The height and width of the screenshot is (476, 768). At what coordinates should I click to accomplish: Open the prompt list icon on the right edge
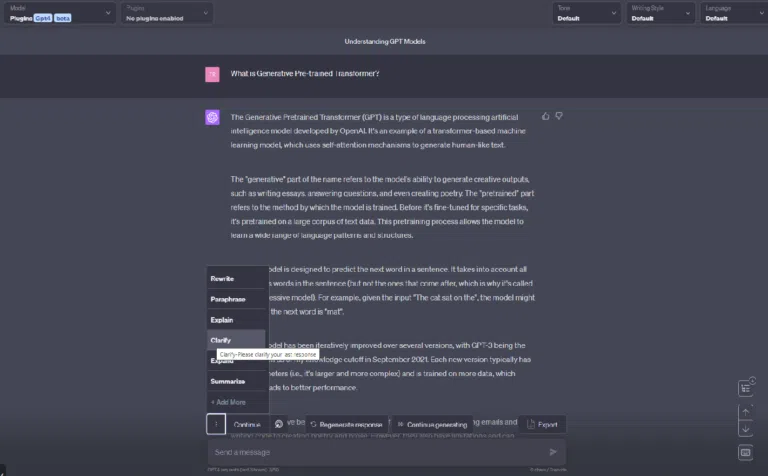coord(746,388)
